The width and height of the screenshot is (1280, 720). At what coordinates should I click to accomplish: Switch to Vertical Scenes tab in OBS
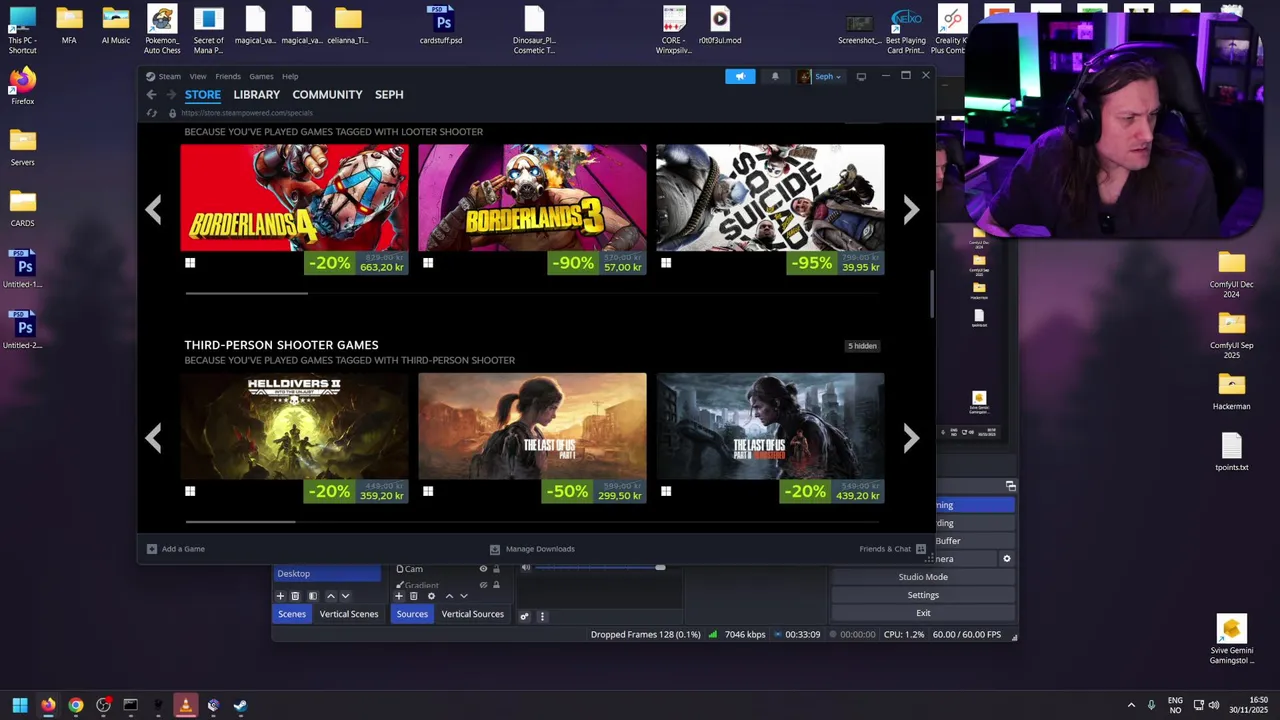[x=349, y=614]
